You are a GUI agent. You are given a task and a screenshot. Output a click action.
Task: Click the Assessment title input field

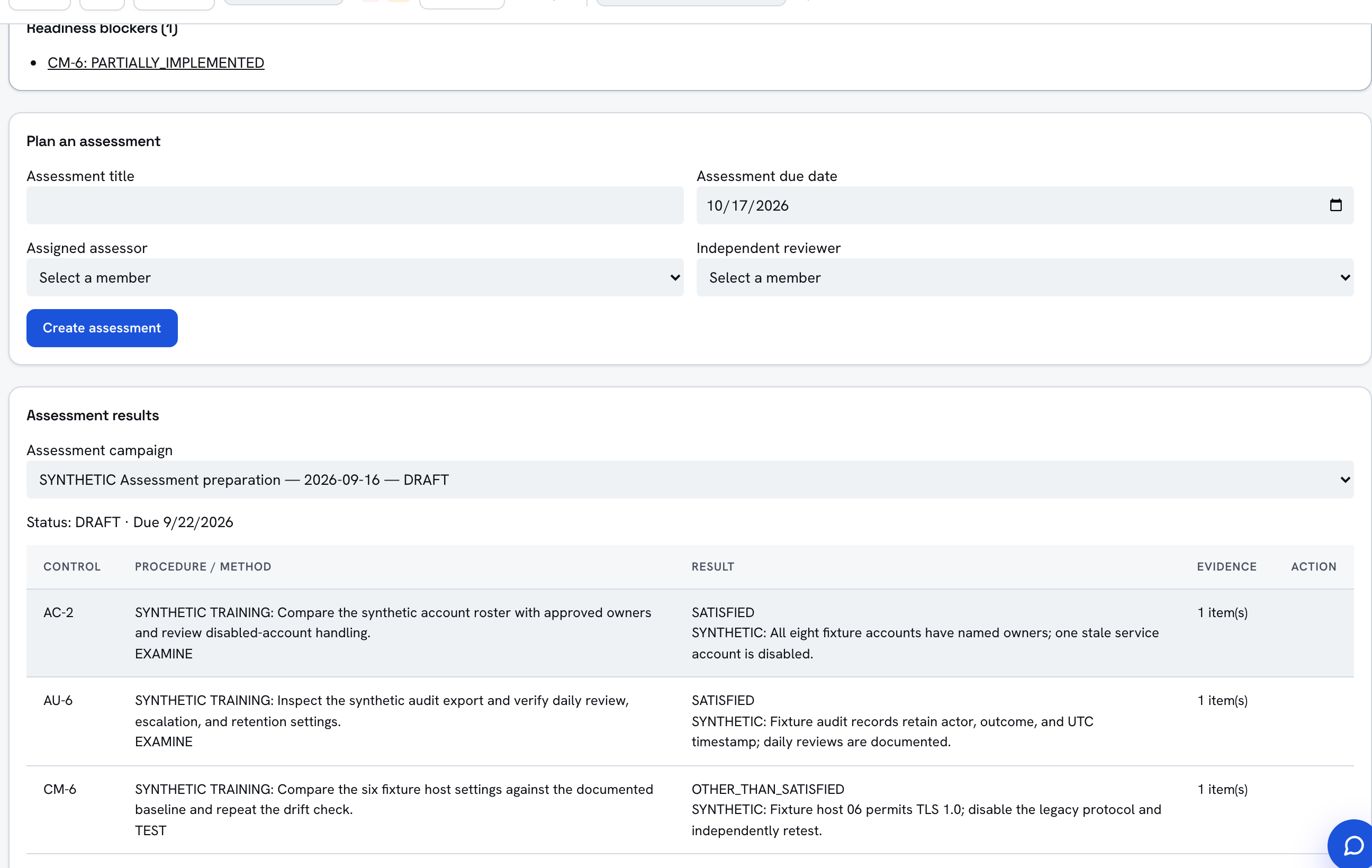(355, 205)
